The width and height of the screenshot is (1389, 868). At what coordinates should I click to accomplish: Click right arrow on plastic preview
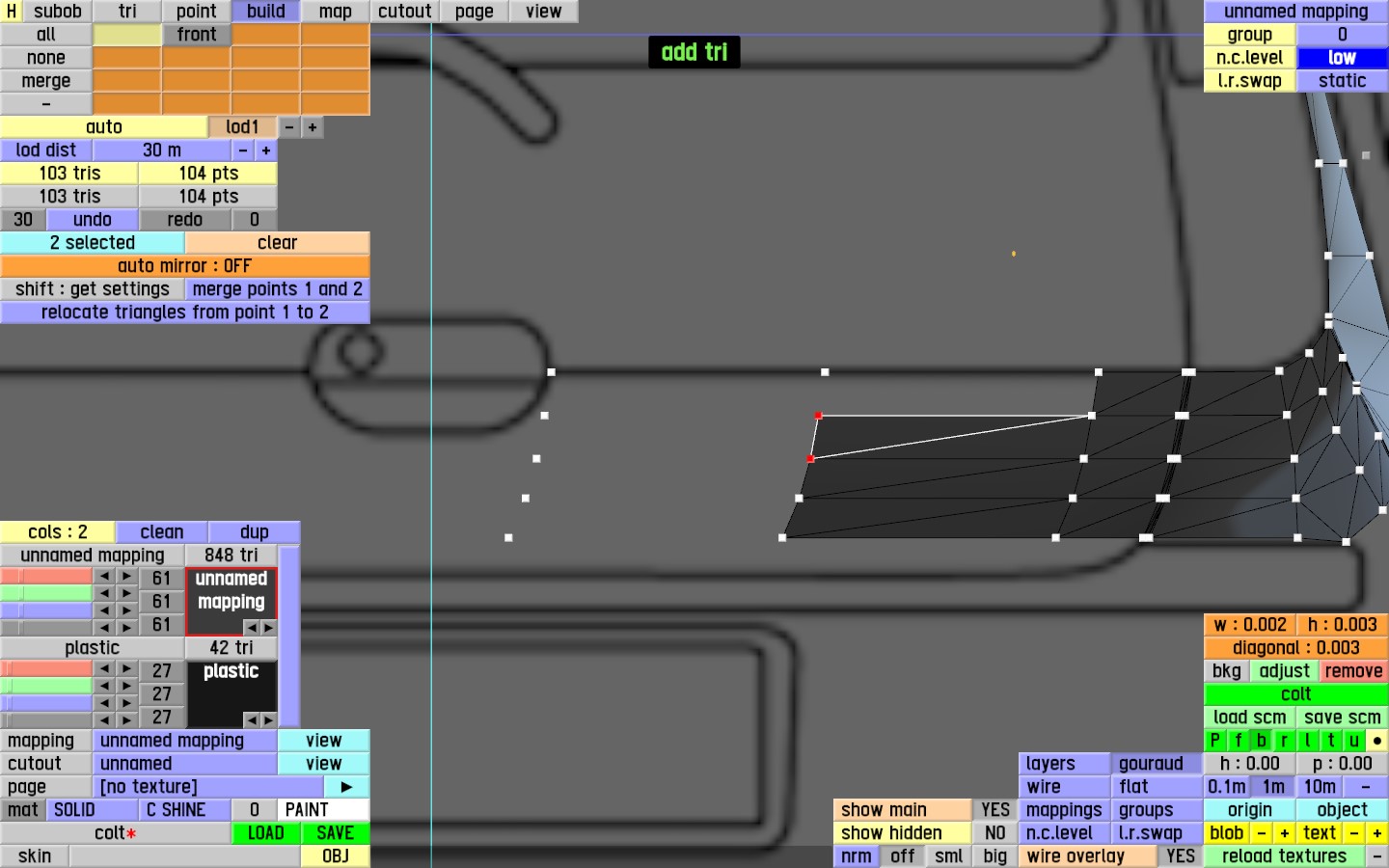268,719
